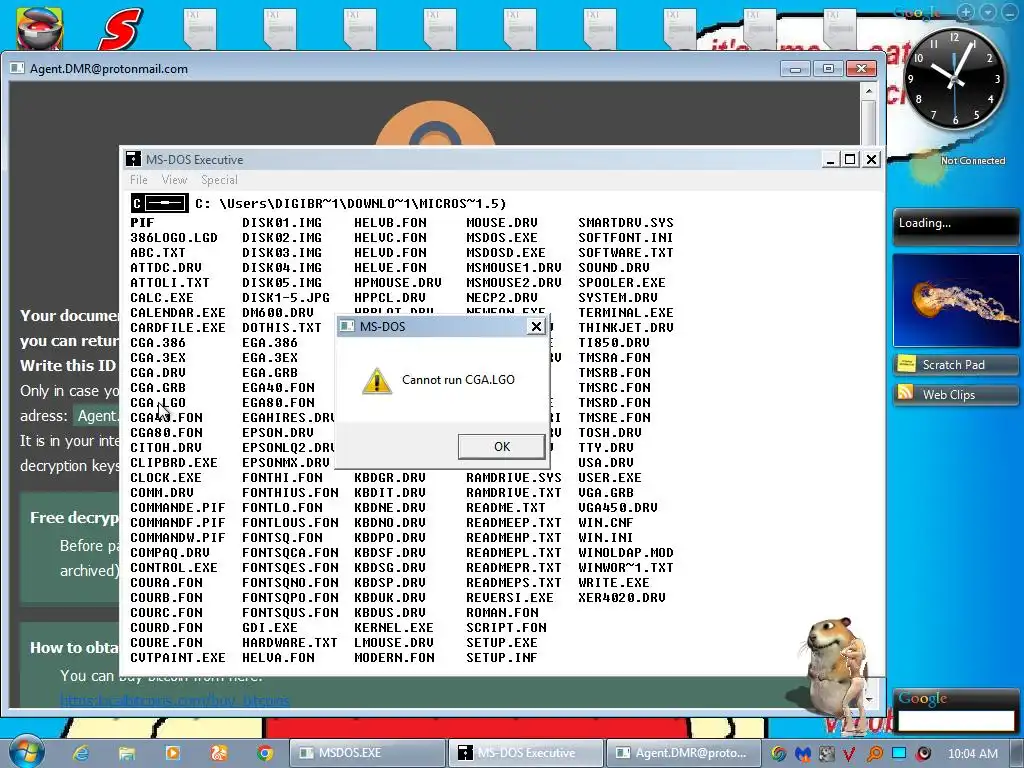Viewport: 1024px width, 768px height.
Task: Select TERMINAL.EXE in the file list
Action: [626, 313]
